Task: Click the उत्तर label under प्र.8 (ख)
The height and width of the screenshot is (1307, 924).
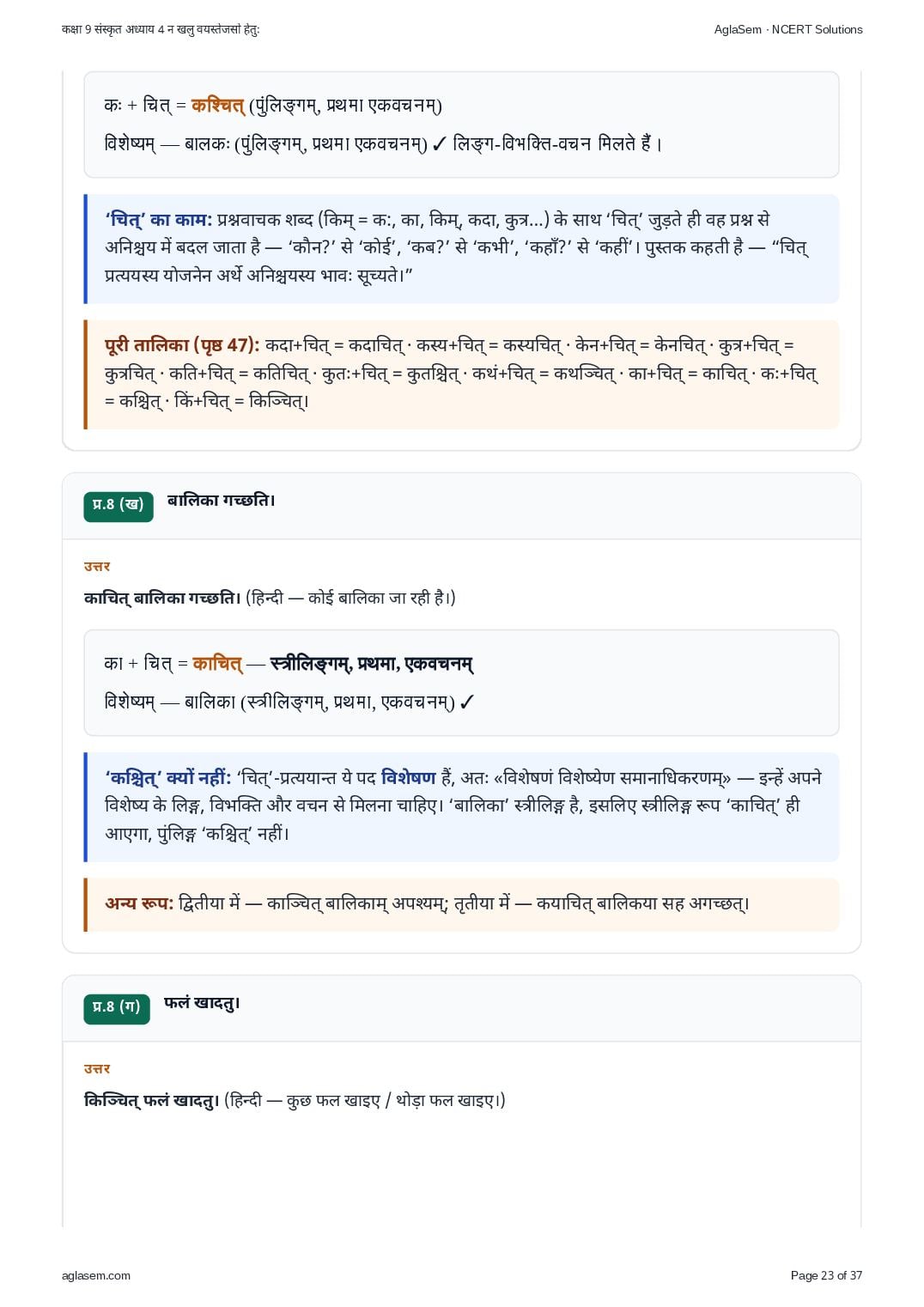Action: pyautogui.click(x=97, y=567)
